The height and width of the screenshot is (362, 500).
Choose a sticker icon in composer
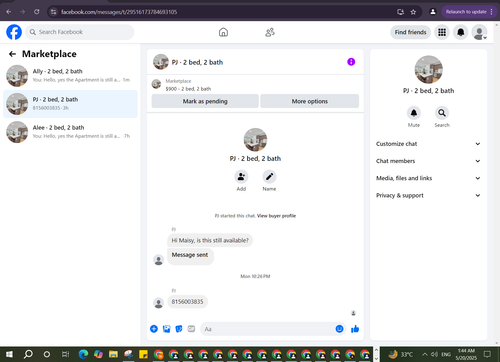pos(179,329)
